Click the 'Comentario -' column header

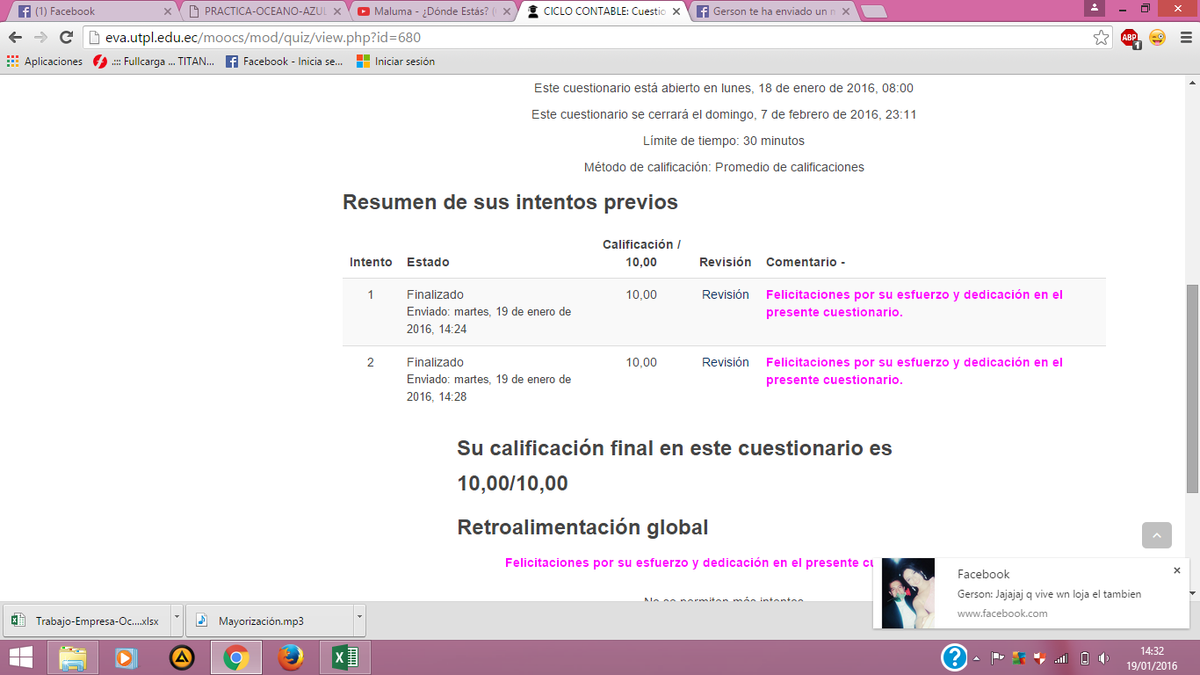pos(806,262)
